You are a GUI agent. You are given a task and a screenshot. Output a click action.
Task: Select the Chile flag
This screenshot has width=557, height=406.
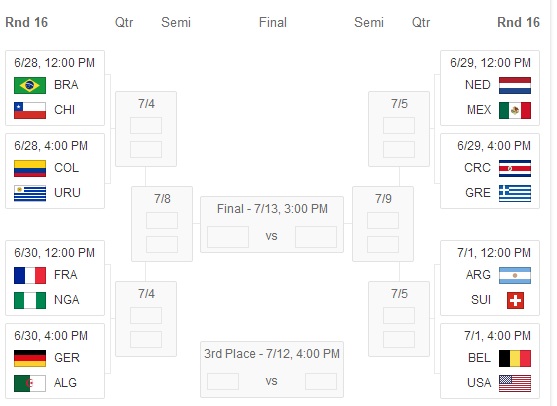point(30,110)
